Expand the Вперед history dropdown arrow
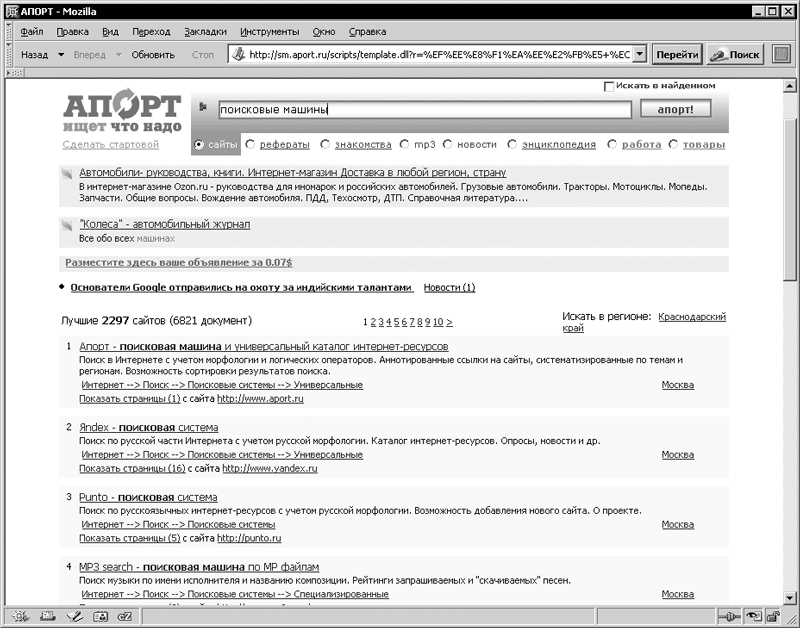800x628 pixels. pos(118,55)
